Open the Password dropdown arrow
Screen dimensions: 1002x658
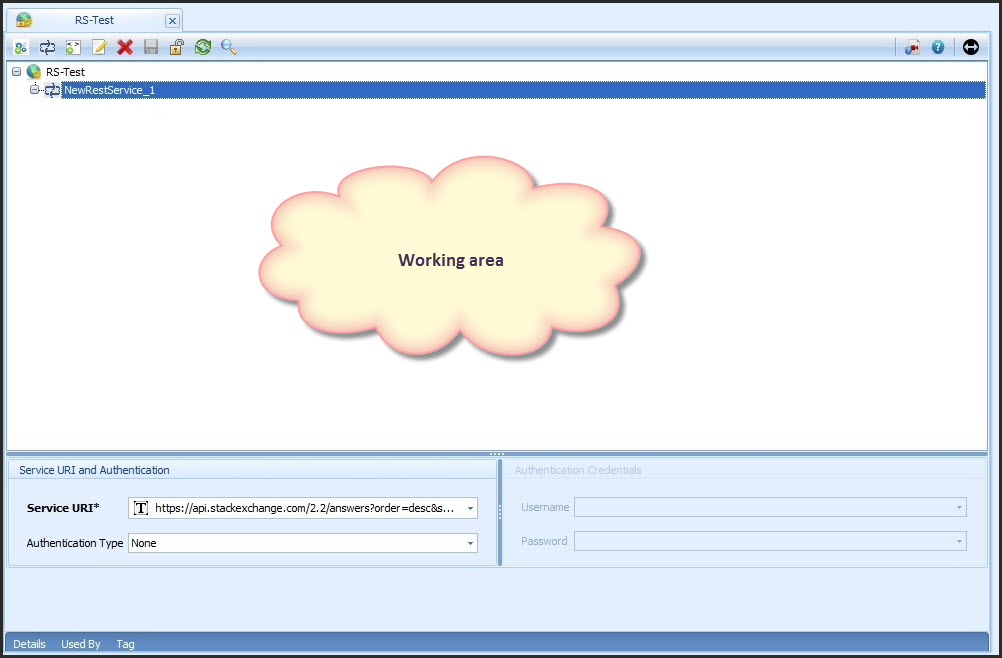point(959,541)
